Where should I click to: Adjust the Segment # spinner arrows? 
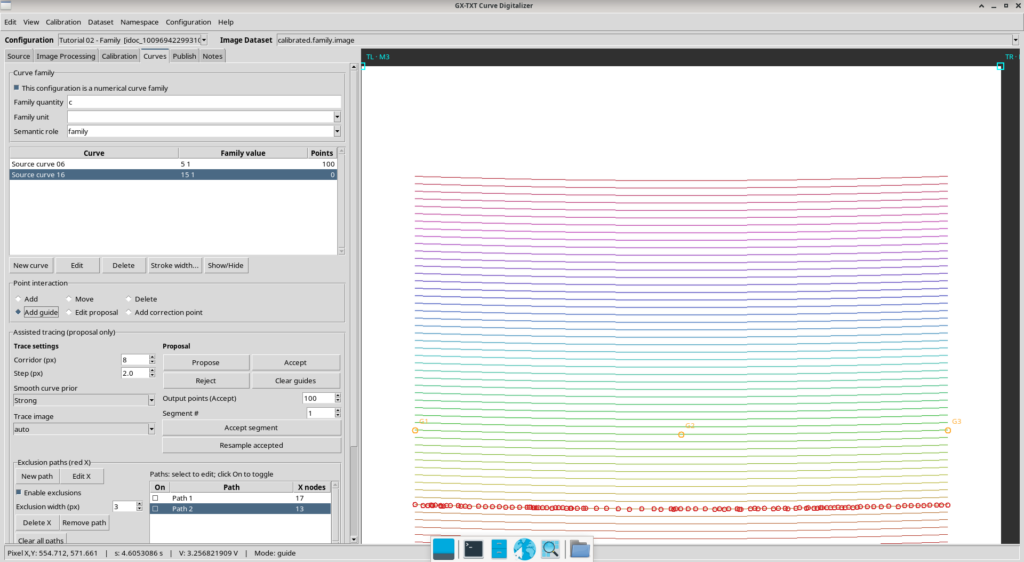(338, 413)
